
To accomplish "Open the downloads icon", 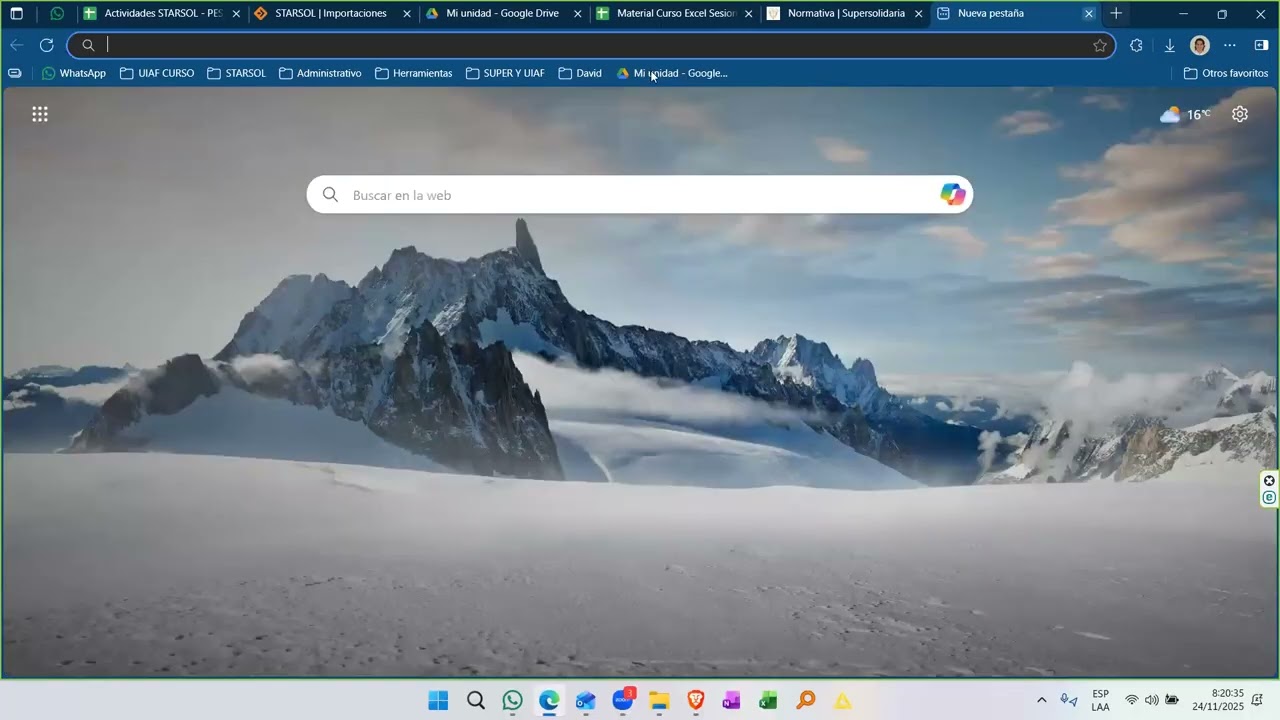I will click(x=1169, y=45).
